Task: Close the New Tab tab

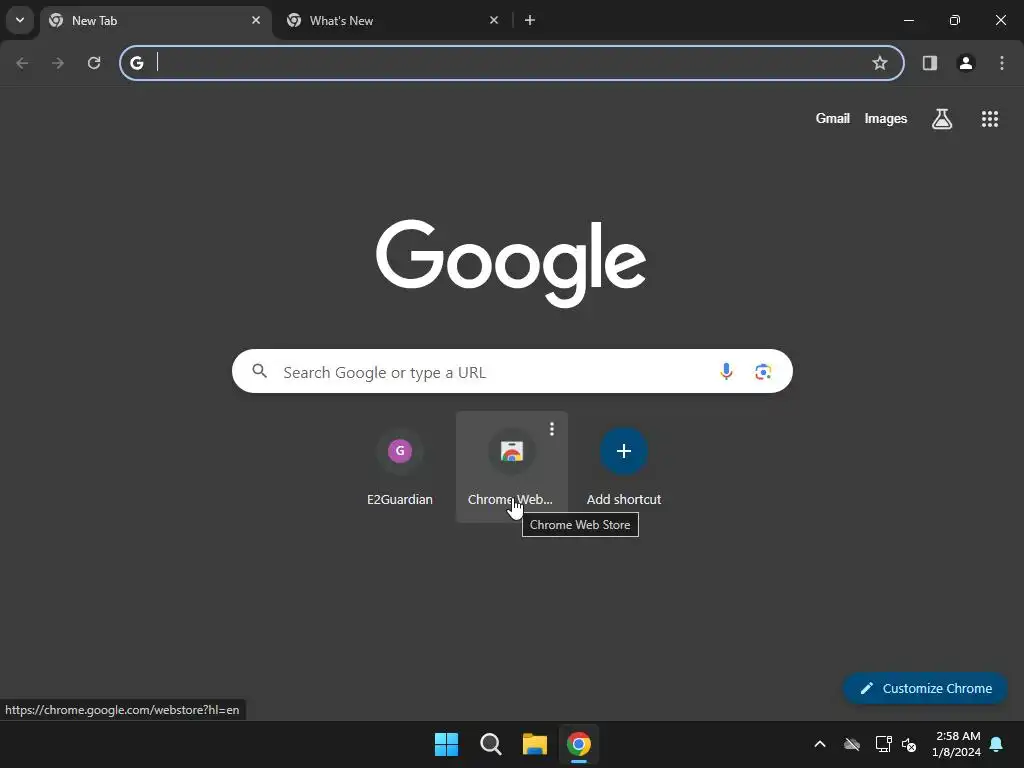Action: (x=256, y=20)
